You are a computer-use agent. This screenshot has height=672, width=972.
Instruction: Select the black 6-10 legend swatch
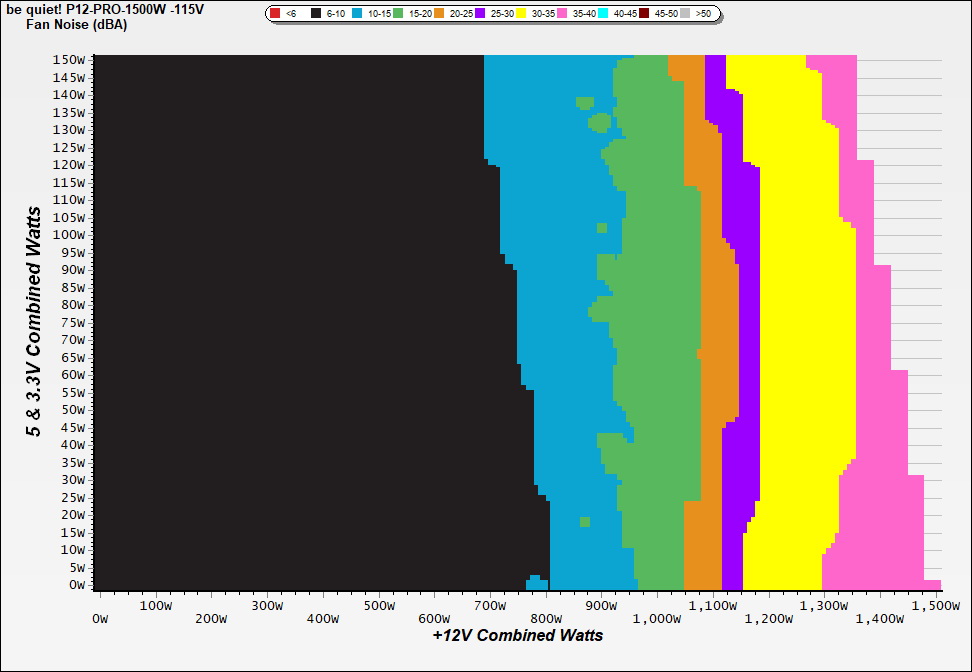pos(316,14)
